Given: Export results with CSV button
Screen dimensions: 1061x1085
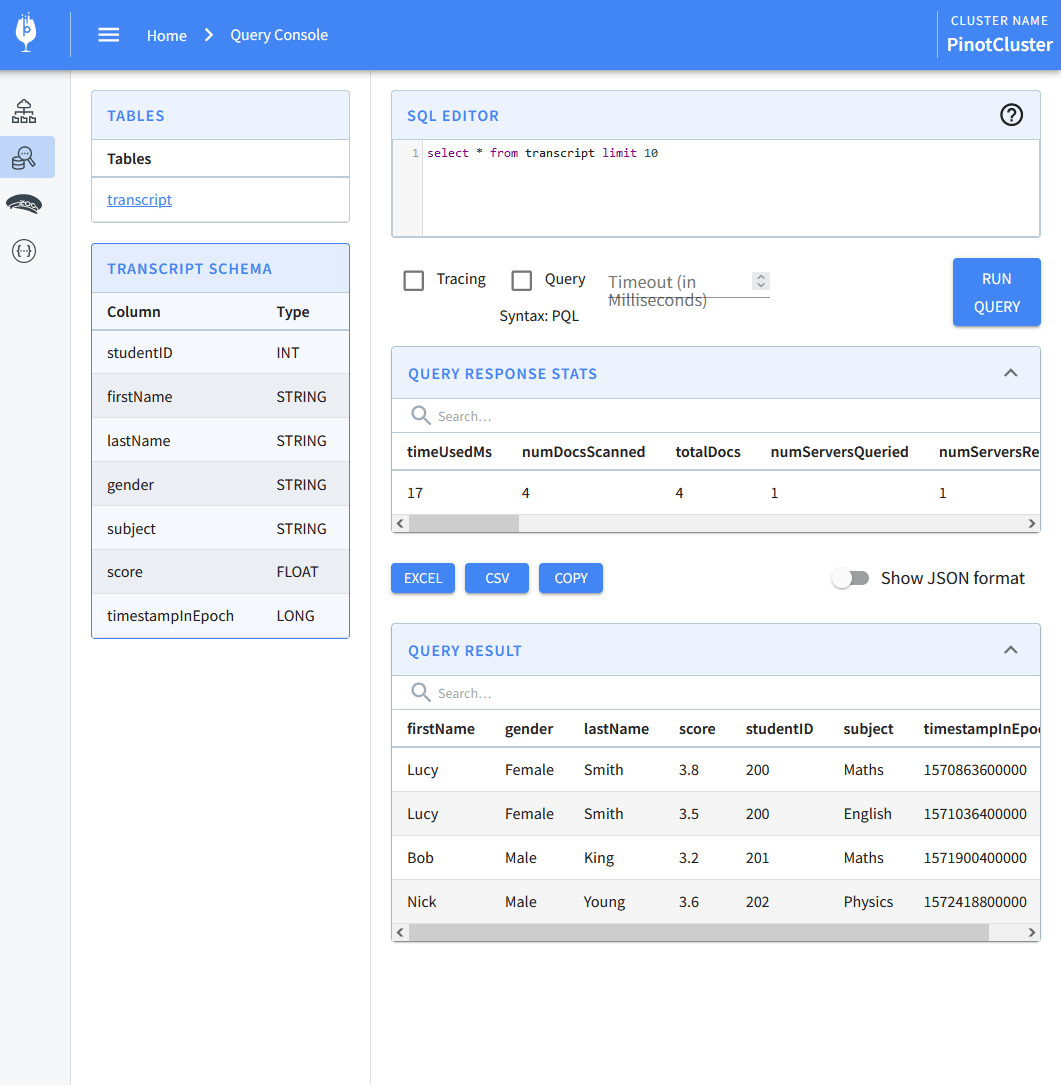Looking at the screenshot, I should click(x=497, y=578).
